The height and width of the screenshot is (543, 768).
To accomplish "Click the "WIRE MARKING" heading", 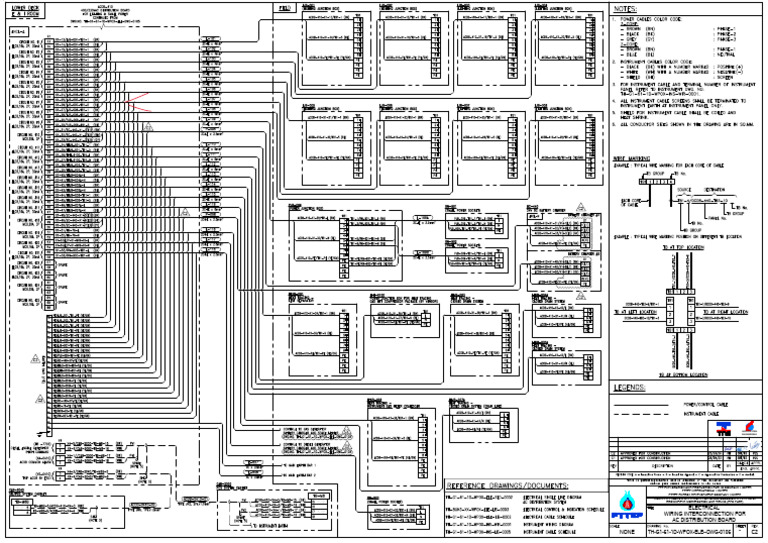I will click(631, 159).
